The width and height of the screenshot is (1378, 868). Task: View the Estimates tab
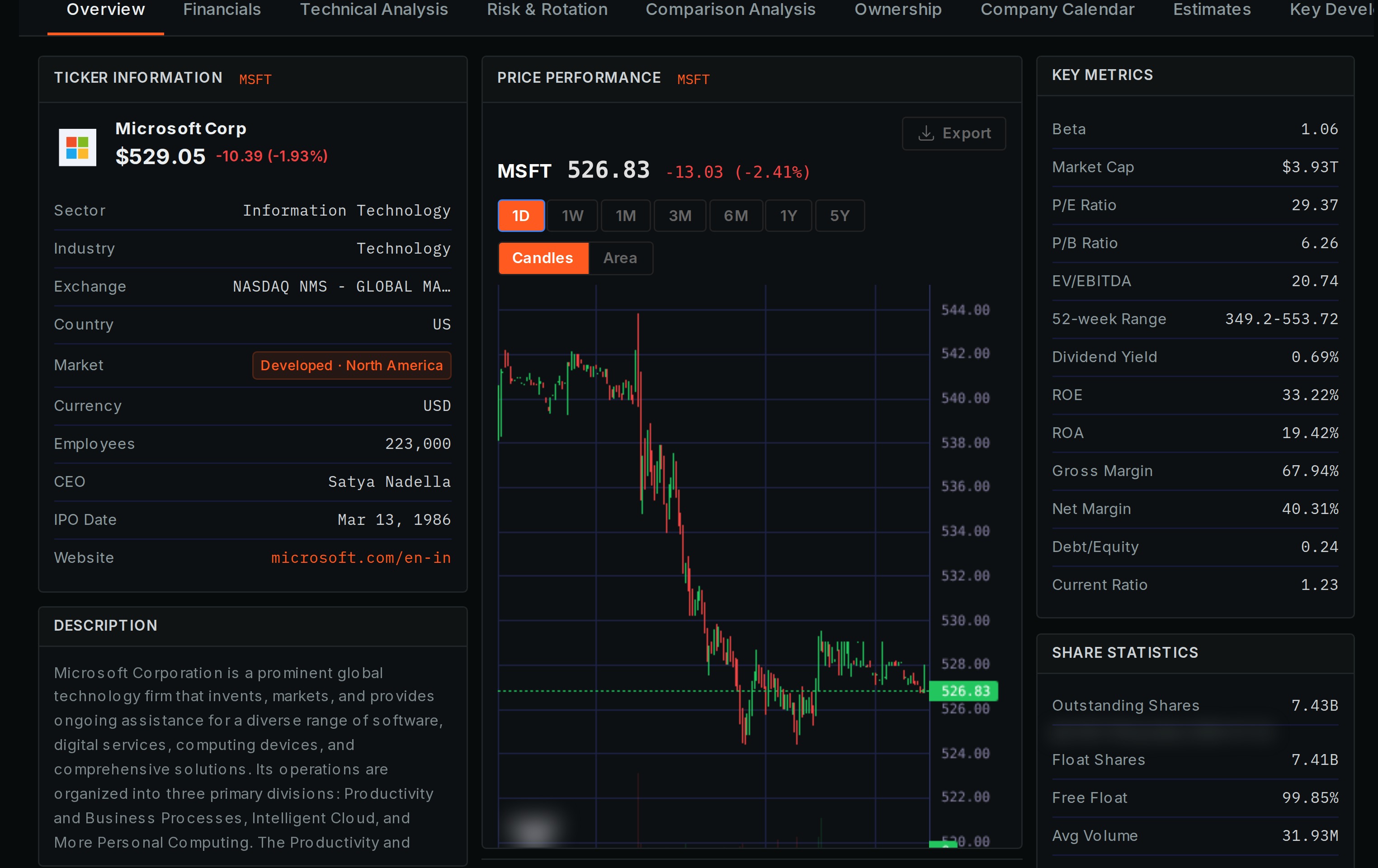click(x=1212, y=10)
